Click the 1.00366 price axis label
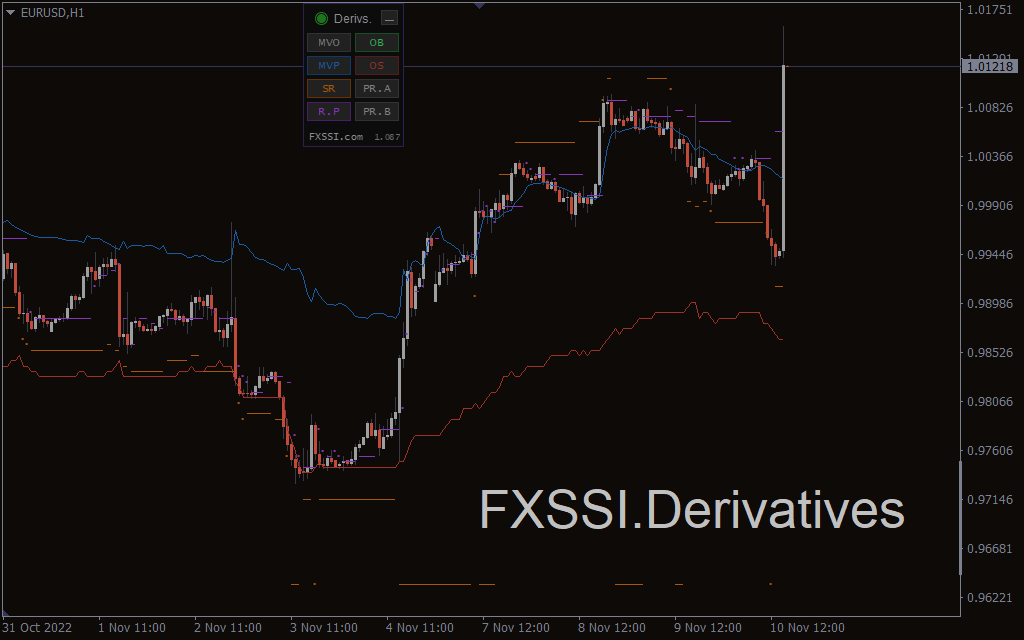 [990, 156]
